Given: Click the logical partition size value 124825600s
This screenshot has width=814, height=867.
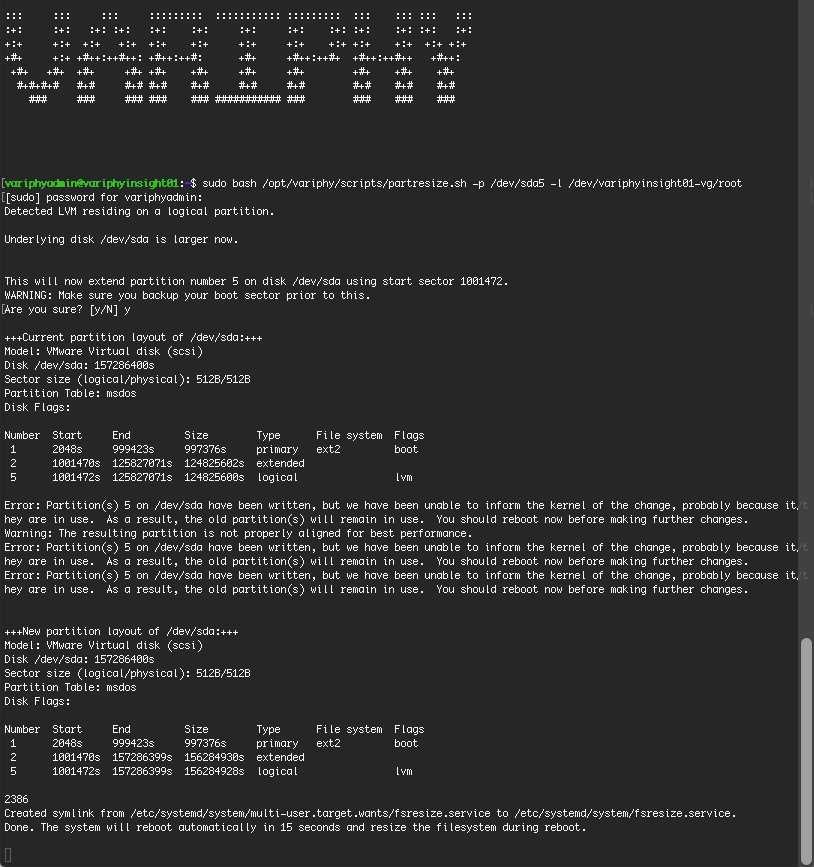Looking at the screenshot, I should tap(214, 477).
